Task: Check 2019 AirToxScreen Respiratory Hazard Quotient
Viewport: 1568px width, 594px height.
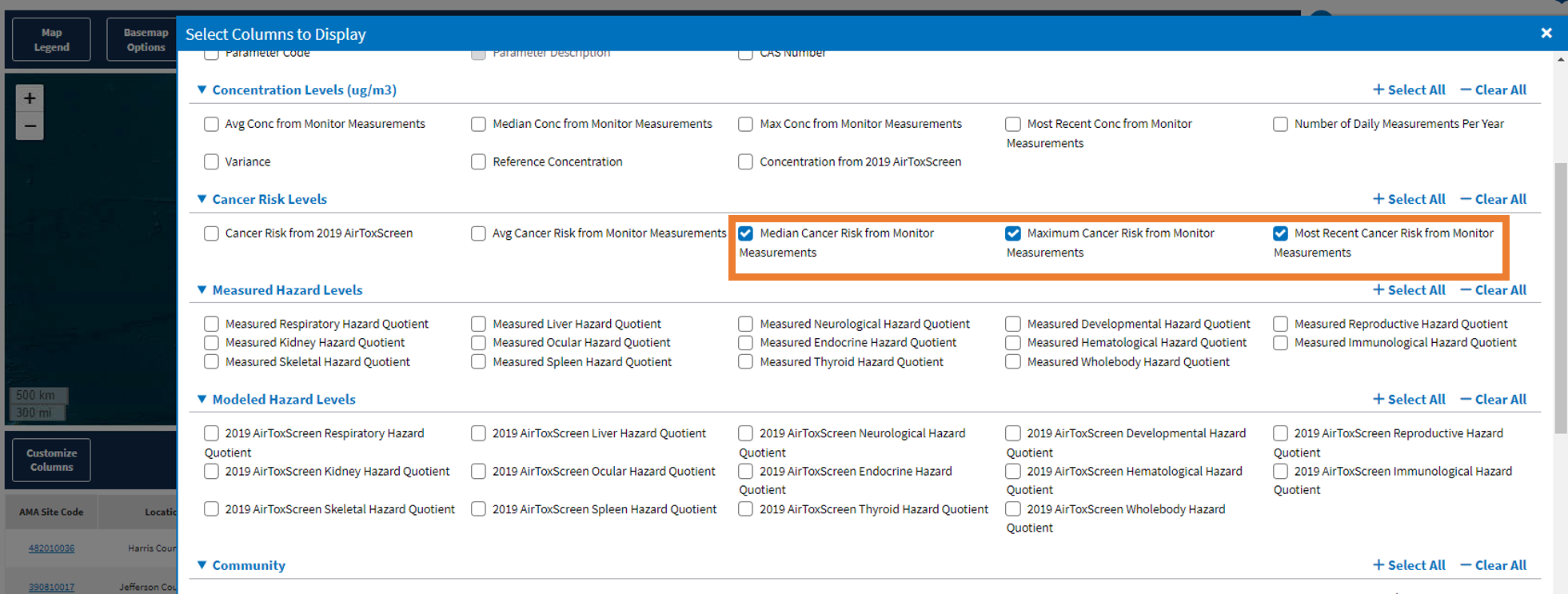Action: 211,433
